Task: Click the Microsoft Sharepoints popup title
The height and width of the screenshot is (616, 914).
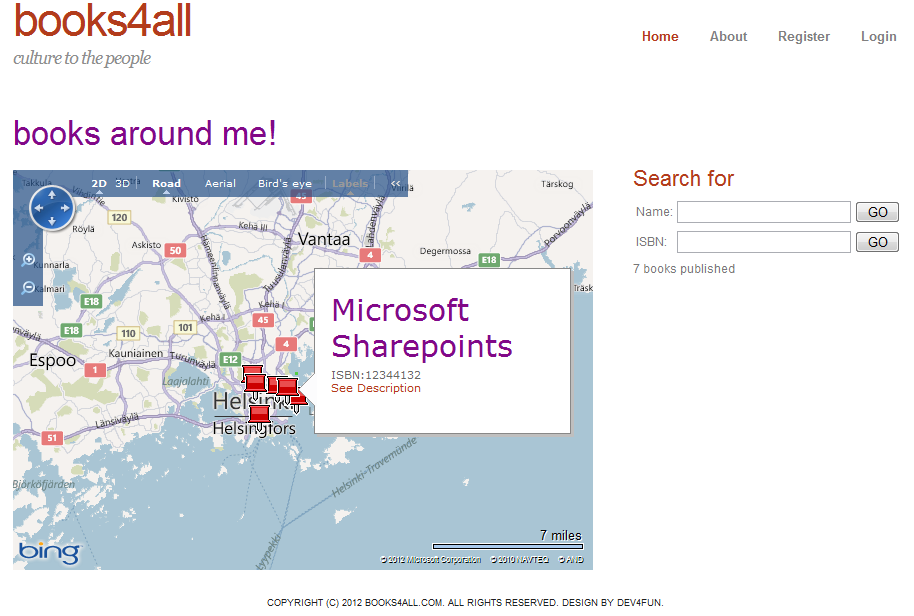Action: click(x=421, y=328)
